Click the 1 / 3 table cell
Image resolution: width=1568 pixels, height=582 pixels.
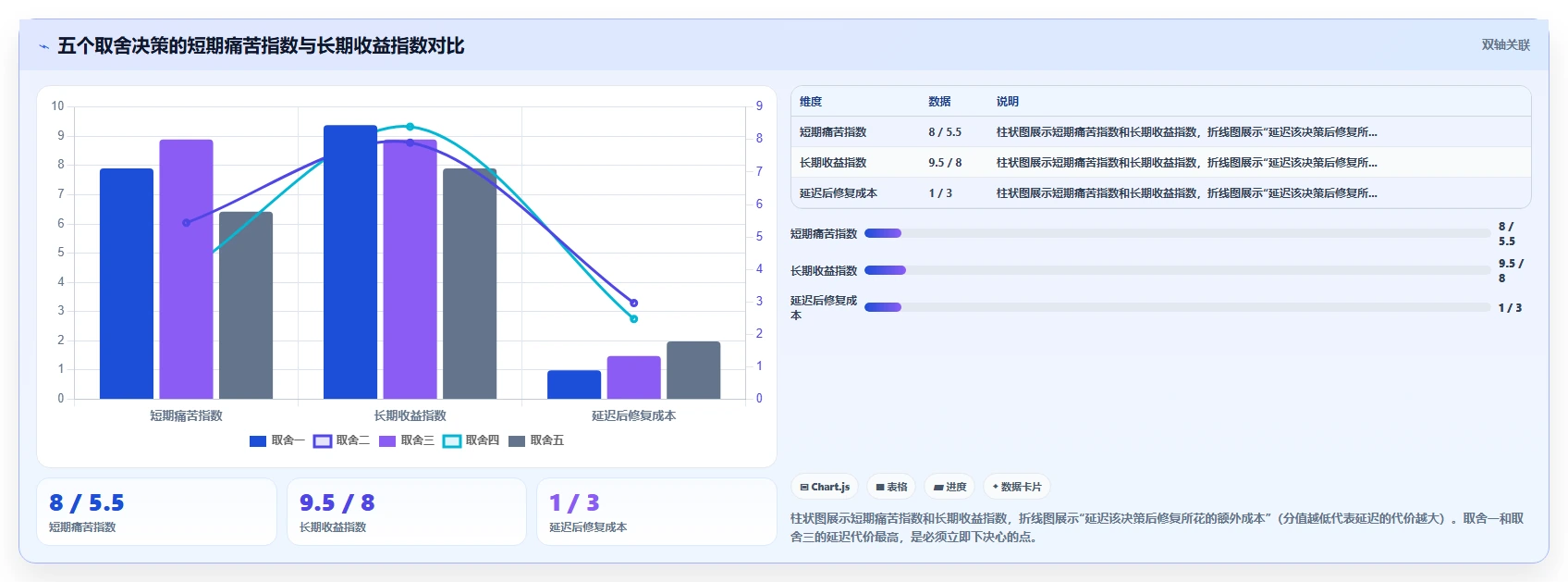click(940, 193)
